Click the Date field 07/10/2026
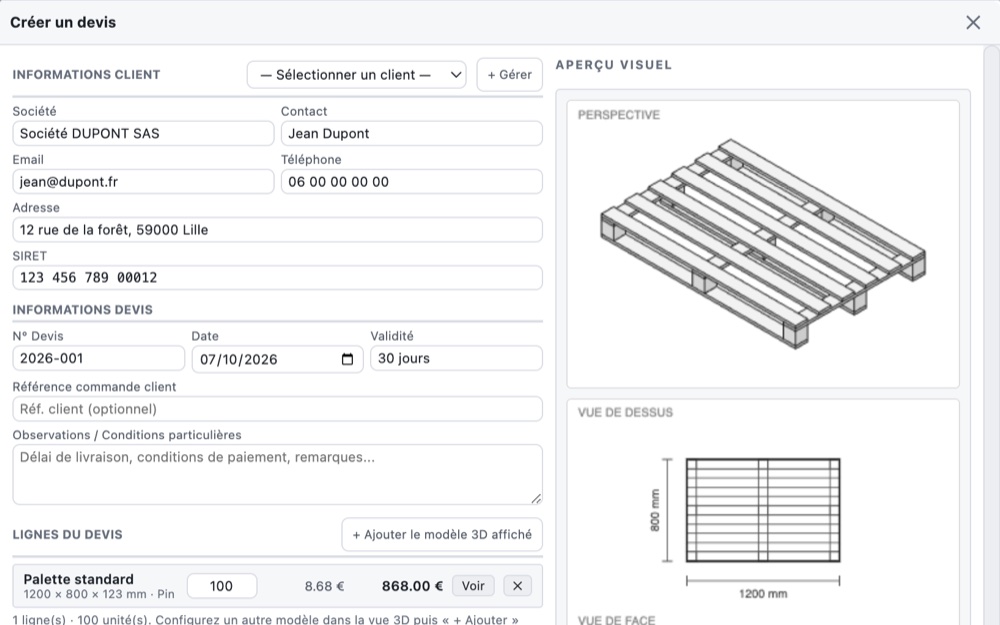The image size is (1000, 625). click(x=277, y=359)
